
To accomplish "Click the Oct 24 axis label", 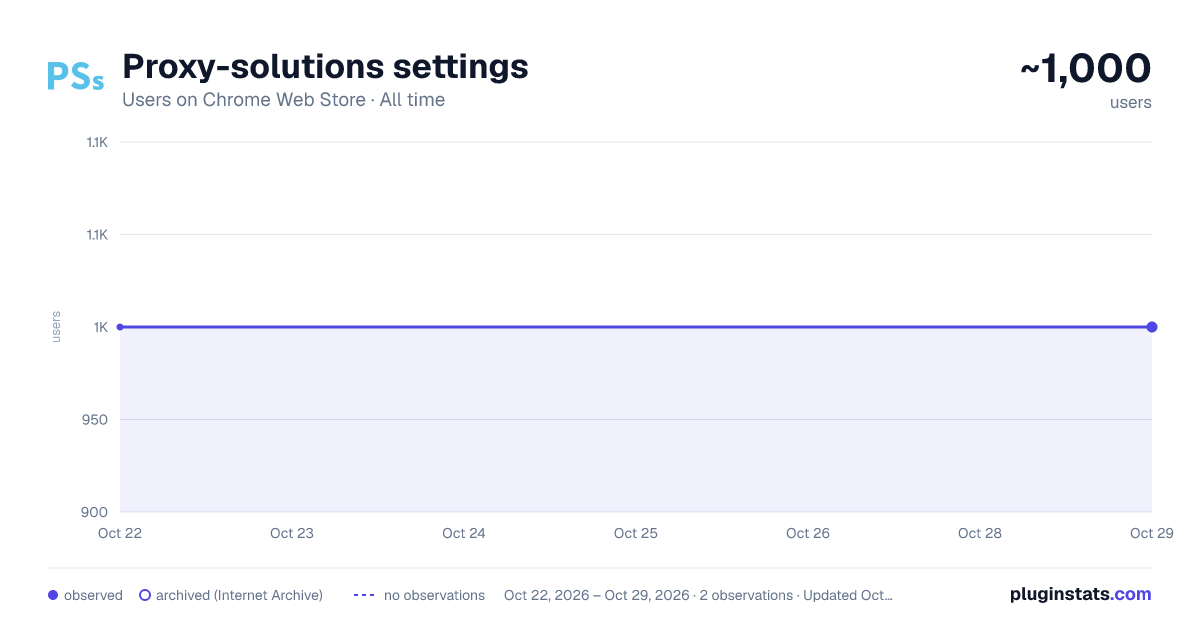I will click(x=464, y=533).
